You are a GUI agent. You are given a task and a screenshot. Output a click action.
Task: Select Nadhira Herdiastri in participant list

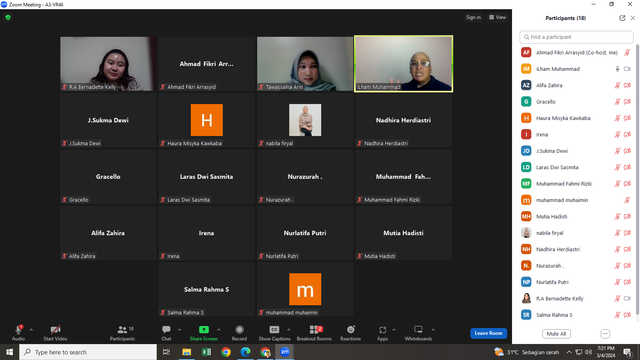coord(576,249)
